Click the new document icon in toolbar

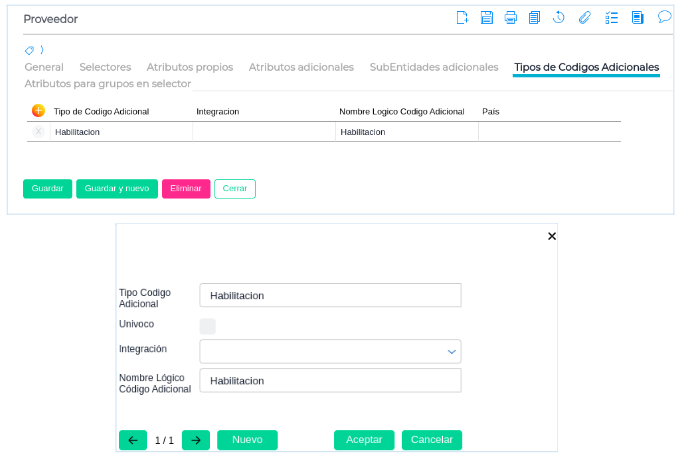coord(462,18)
